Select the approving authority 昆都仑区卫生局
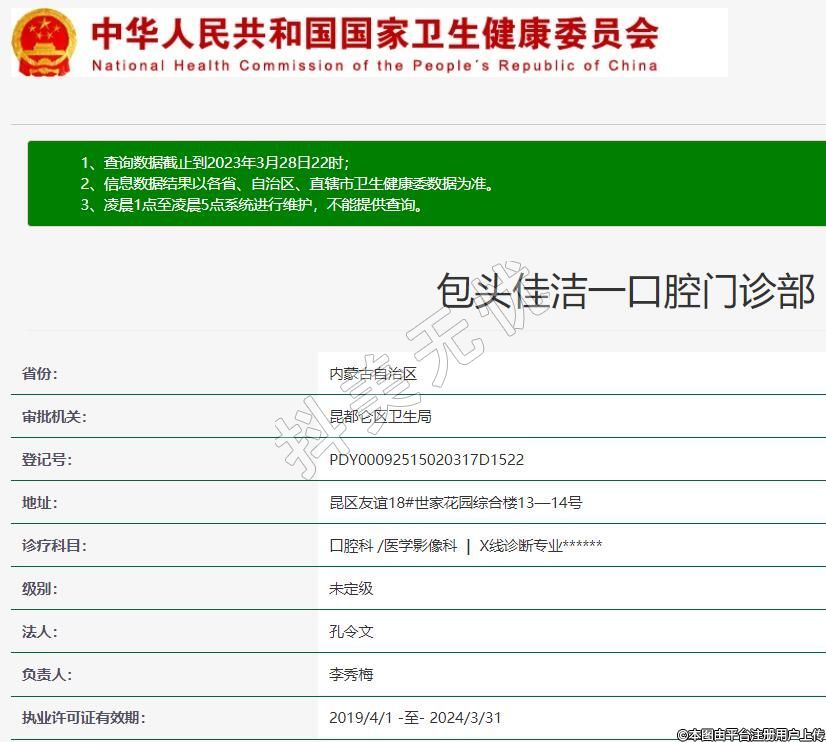Image resolution: width=826 pixels, height=742 pixels. coord(380,417)
